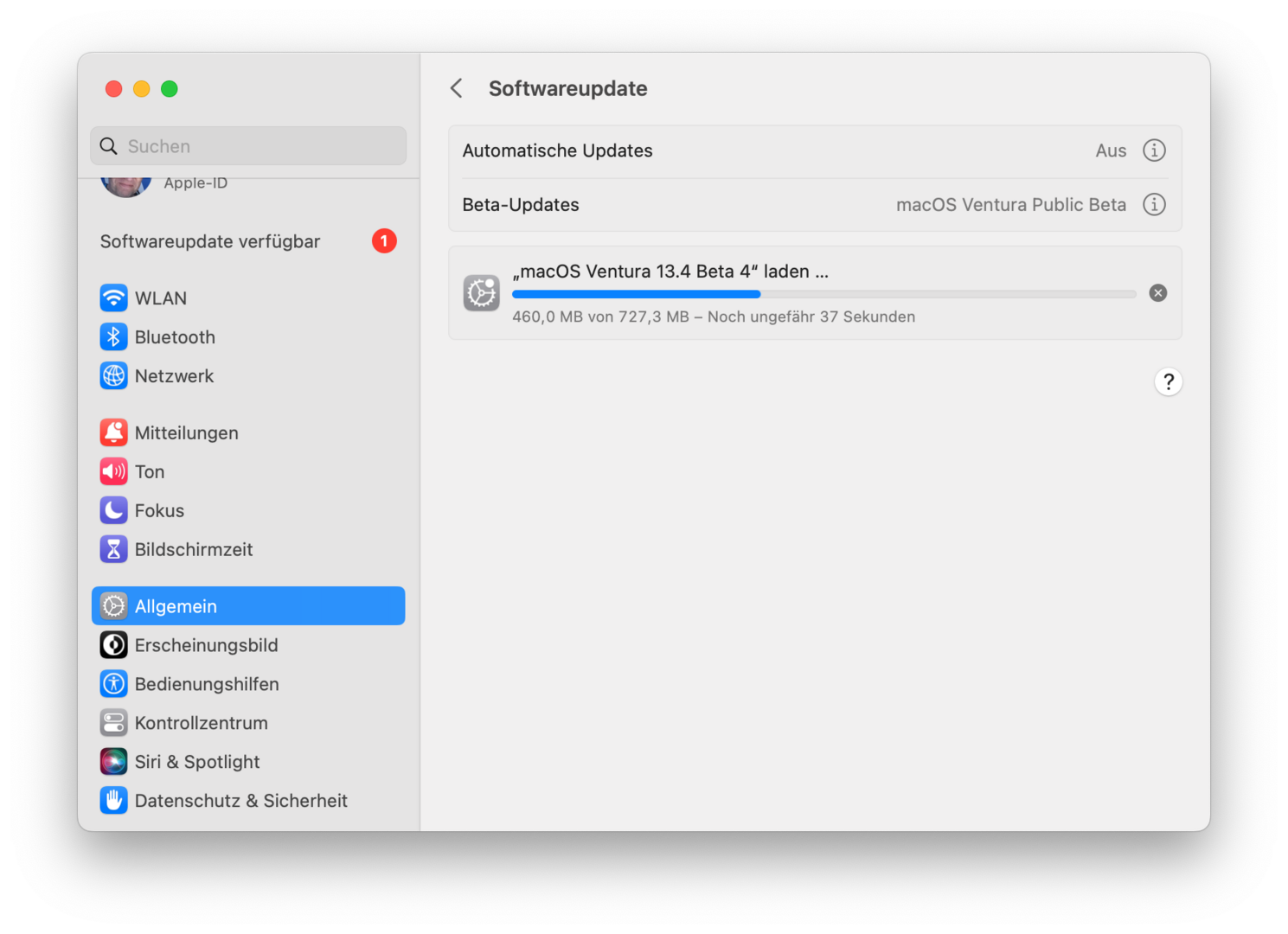This screenshot has height=934, width=1288.
Task: Click the Netzwerk globe icon
Action: pos(113,376)
